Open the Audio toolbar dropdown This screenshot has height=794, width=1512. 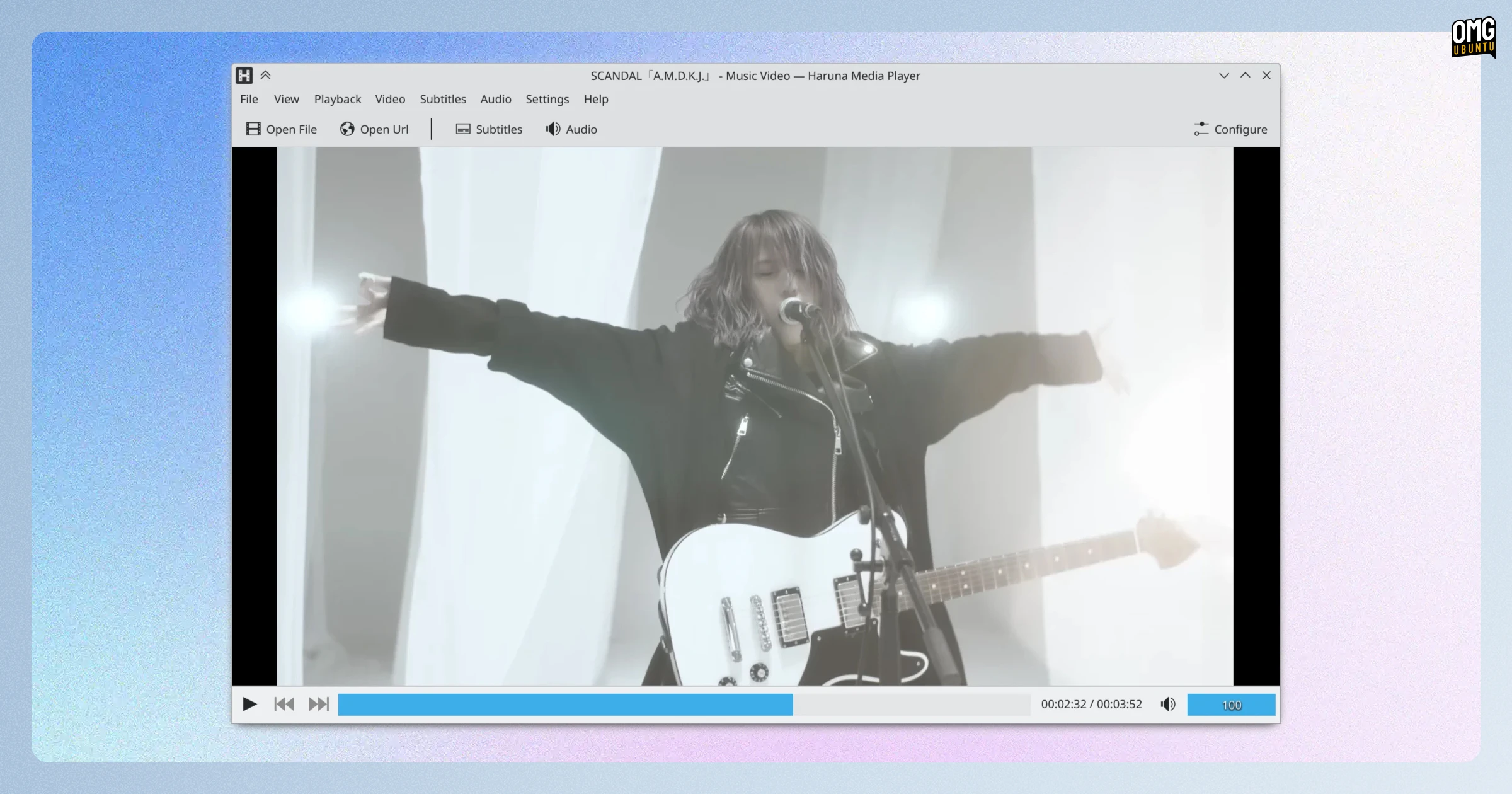pos(571,129)
